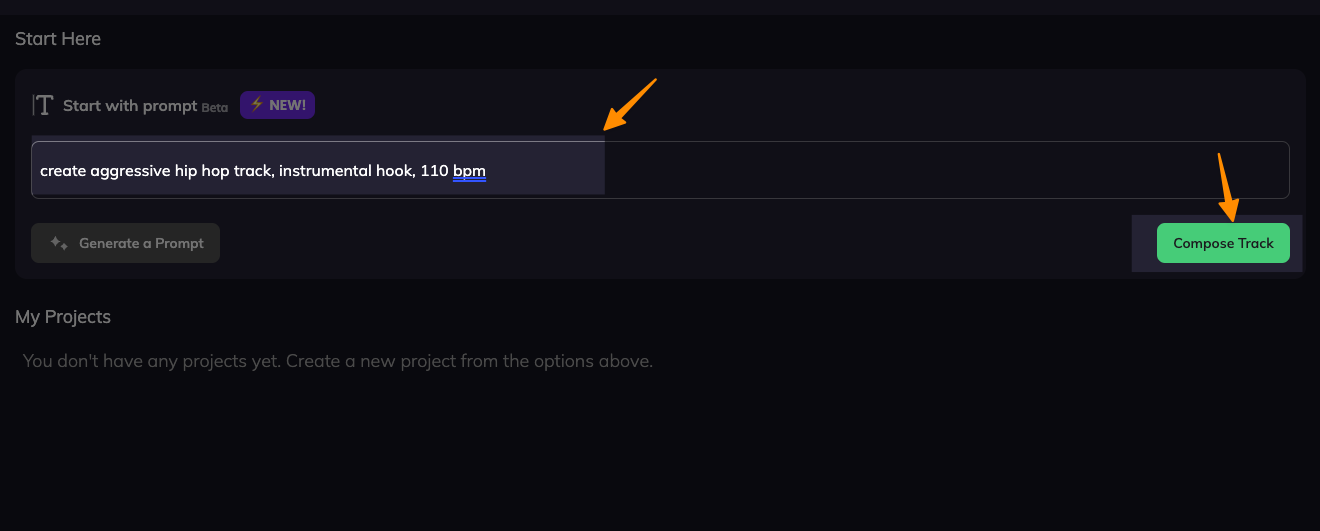Click empty right side of prompt field
Image resolution: width=1320 pixels, height=531 pixels.
tap(940, 171)
